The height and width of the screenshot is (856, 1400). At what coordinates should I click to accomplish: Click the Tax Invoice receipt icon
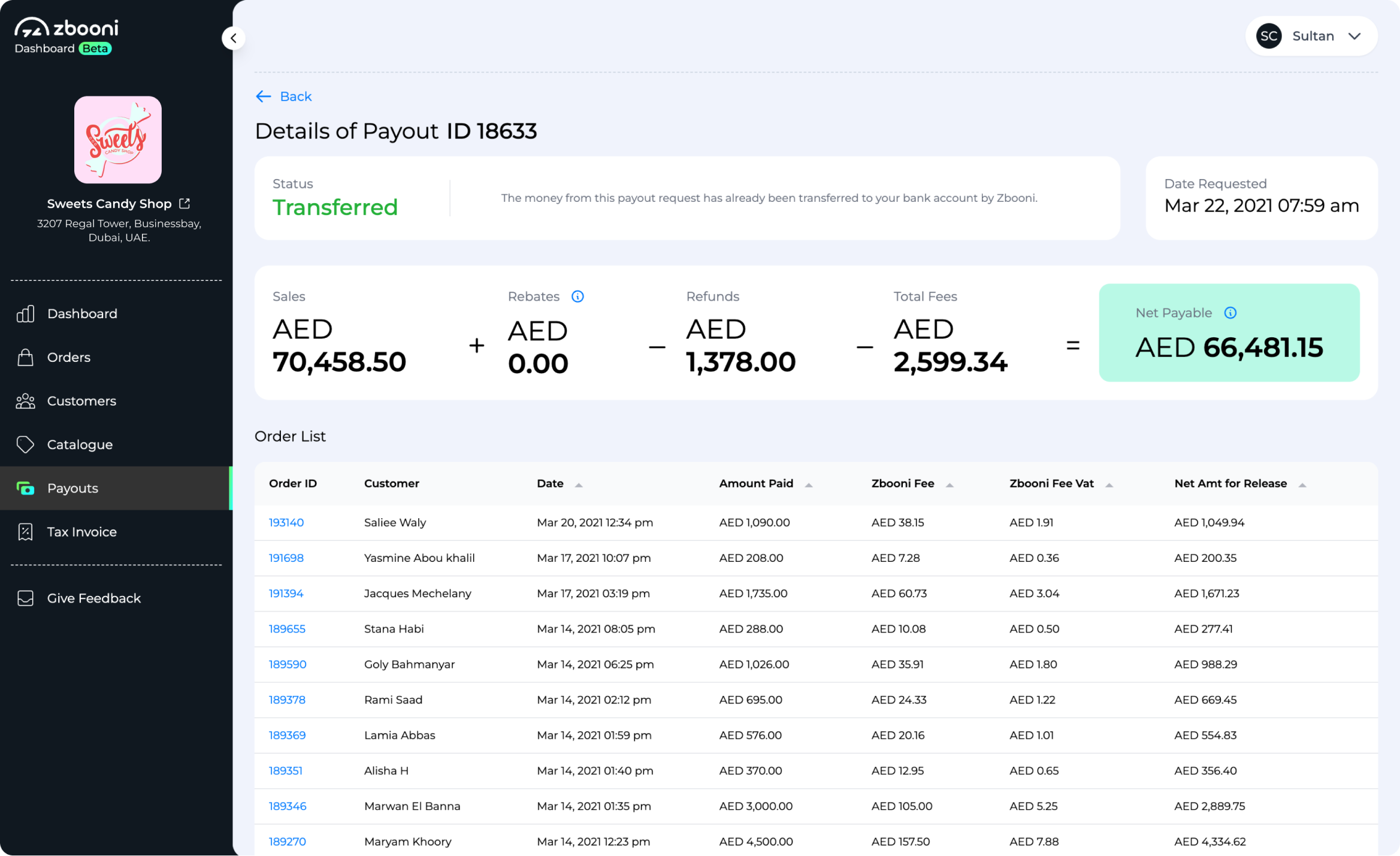(x=25, y=532)
